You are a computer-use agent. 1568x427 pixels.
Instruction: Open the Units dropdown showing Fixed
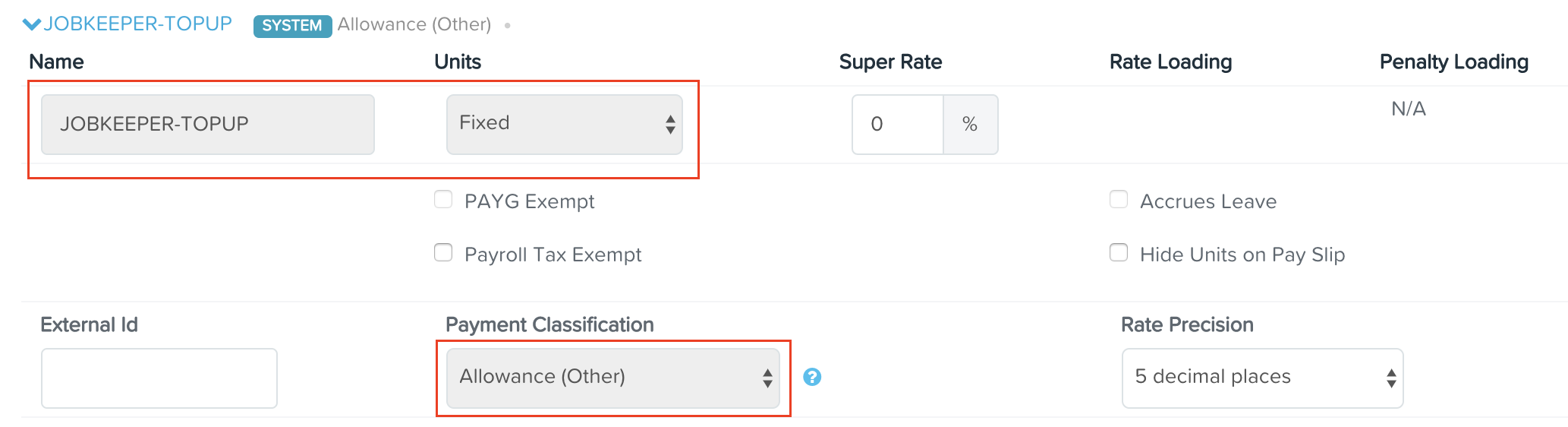pyautogui.click(x=565, y=125)
